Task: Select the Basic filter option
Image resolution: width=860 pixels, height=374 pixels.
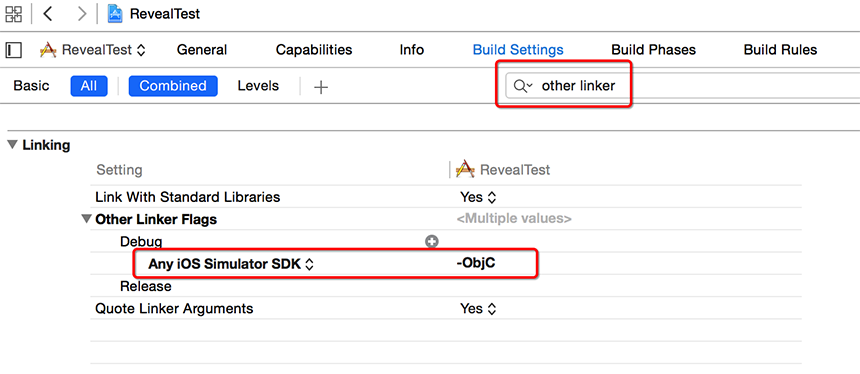Action: pos(31,86)
